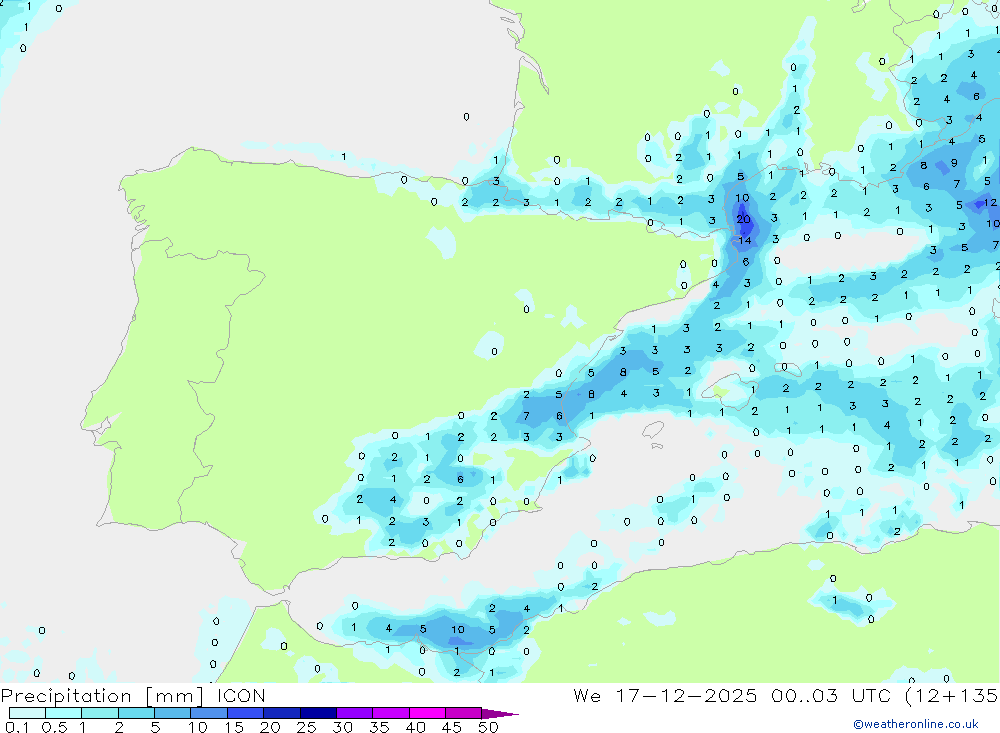Click the 1–2 mm legend swatch
The image size is (1000, 733).
coord(100,713)
